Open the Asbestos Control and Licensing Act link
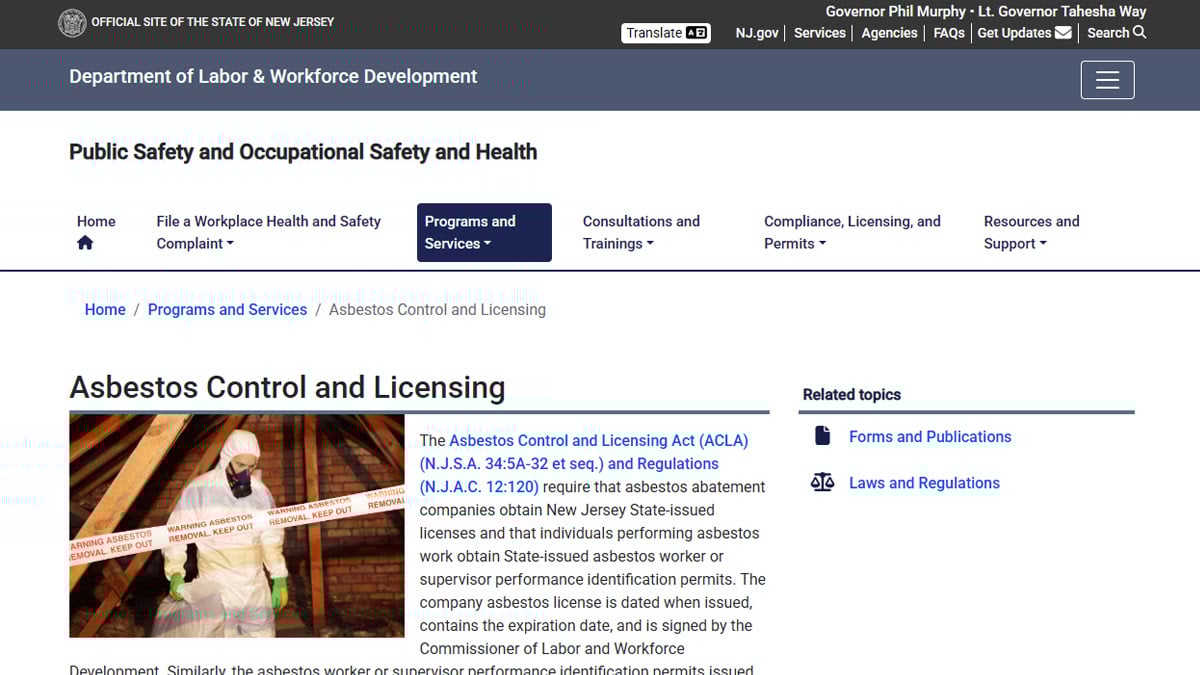The width and height of the screenshot is (1200, 675). (x=598, y=441)
